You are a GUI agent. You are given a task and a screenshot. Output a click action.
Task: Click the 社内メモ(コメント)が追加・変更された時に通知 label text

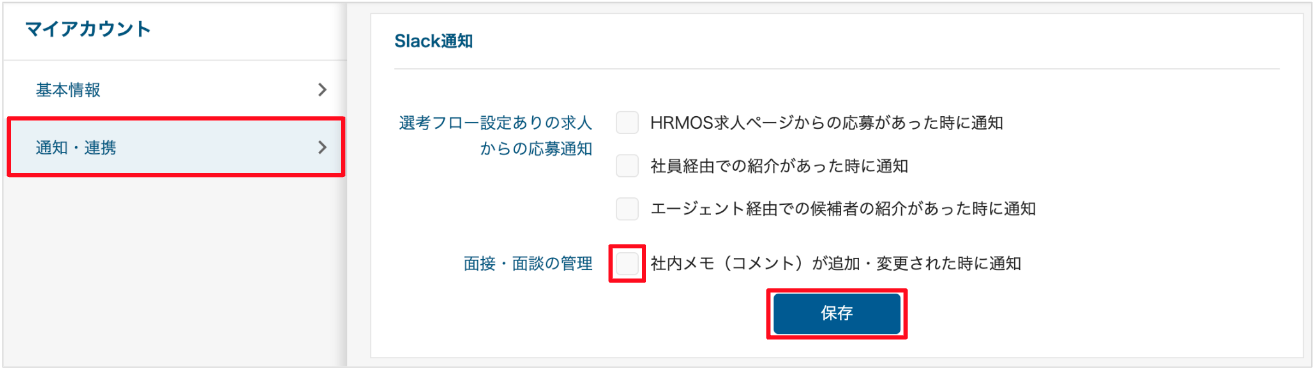(835, 264)
